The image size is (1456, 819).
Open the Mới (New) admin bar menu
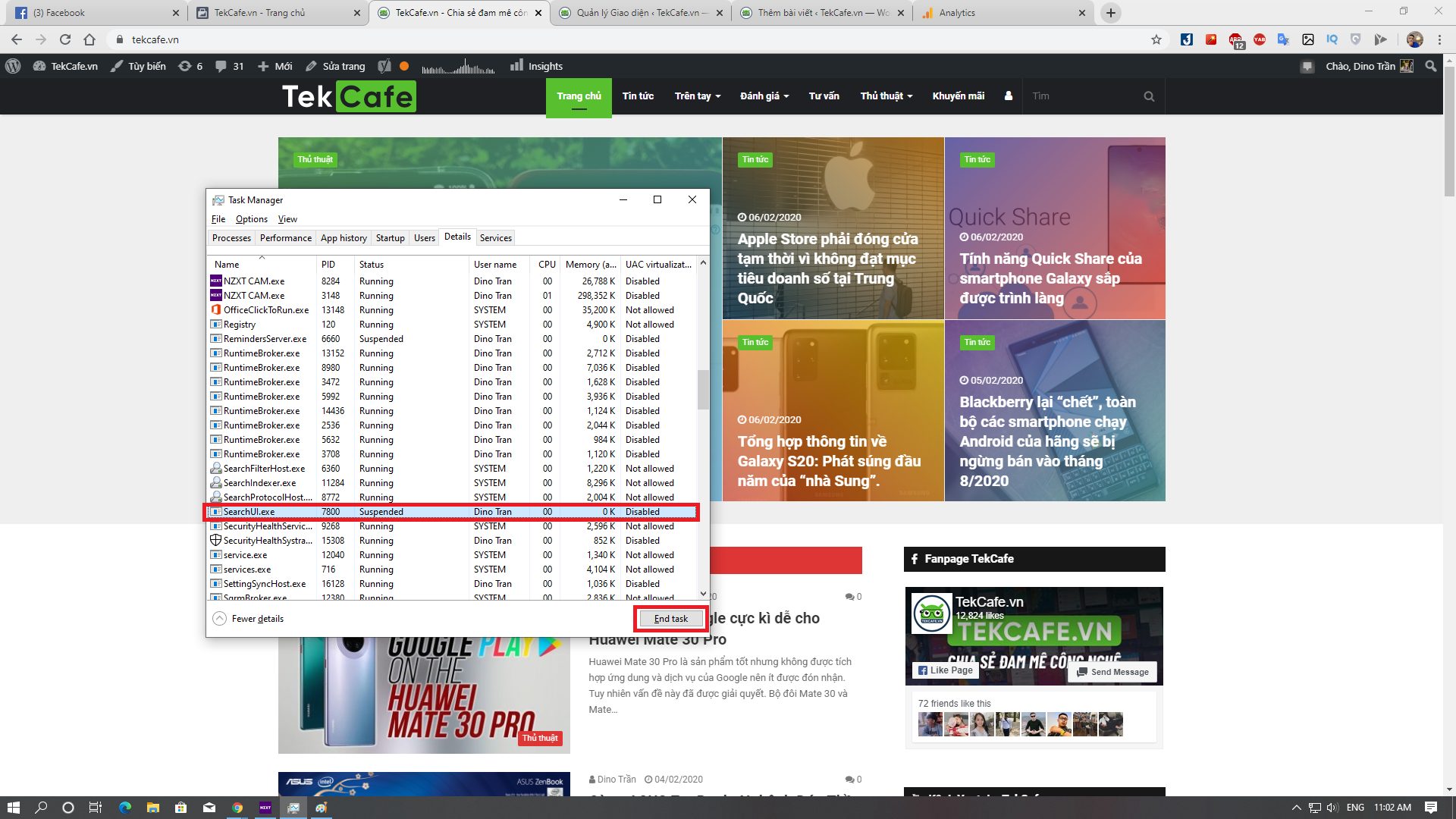(275, 66)
